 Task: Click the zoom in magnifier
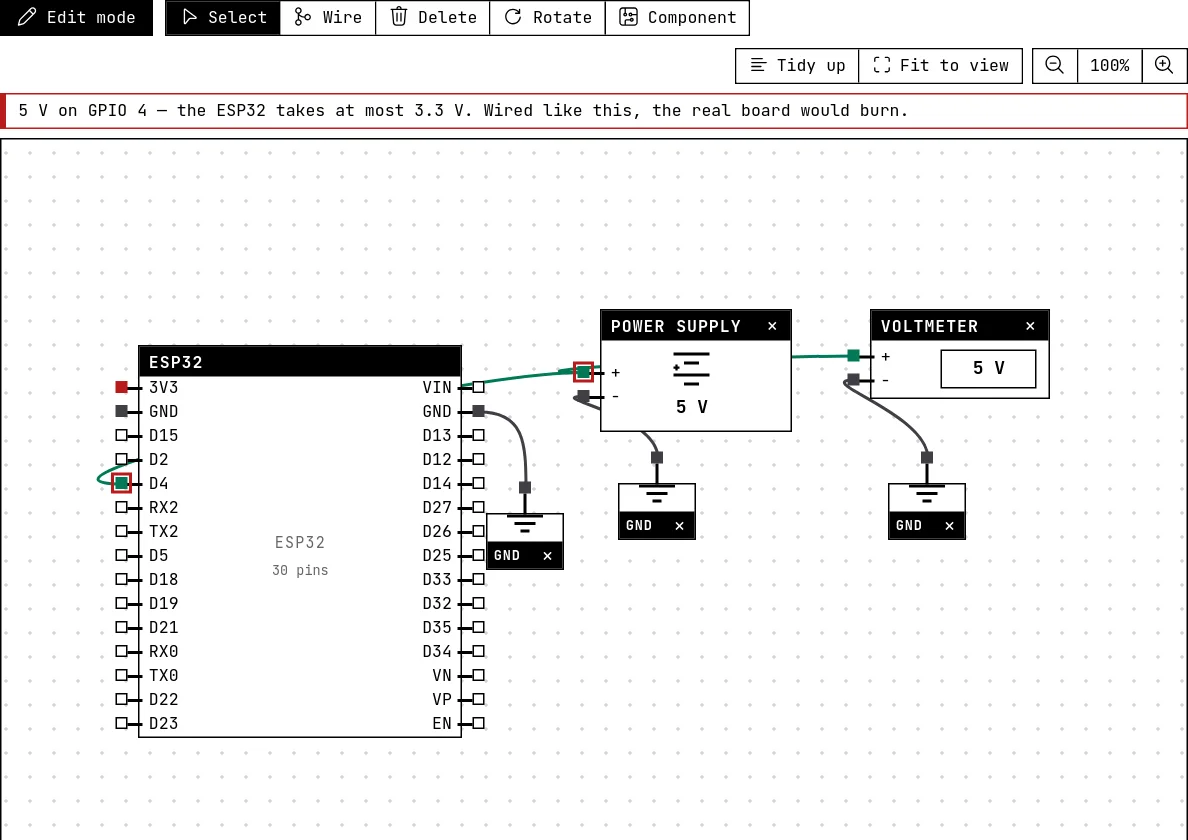click(x=1165, y=65)
